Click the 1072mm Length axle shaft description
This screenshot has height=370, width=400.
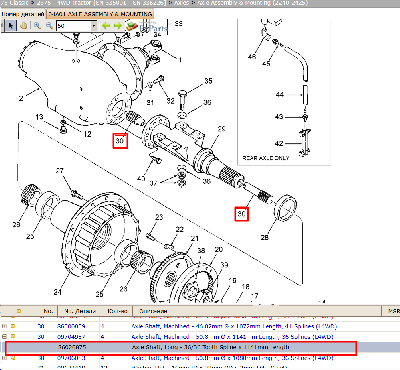tap(234, 326)
